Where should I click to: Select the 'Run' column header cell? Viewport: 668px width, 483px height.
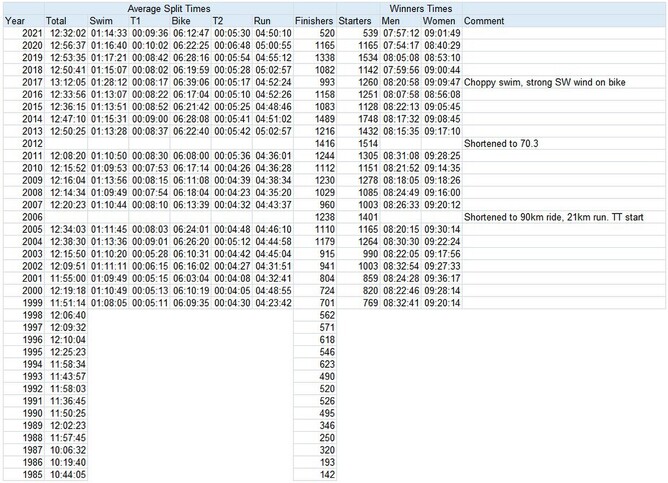tap(262, 20)
